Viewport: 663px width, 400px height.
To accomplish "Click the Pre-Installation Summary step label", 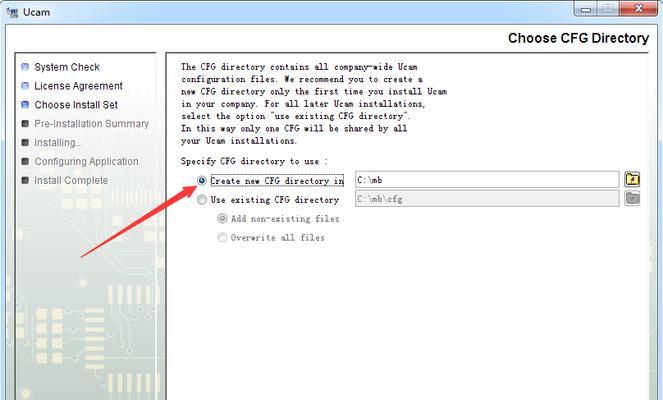I will (91, 123).
